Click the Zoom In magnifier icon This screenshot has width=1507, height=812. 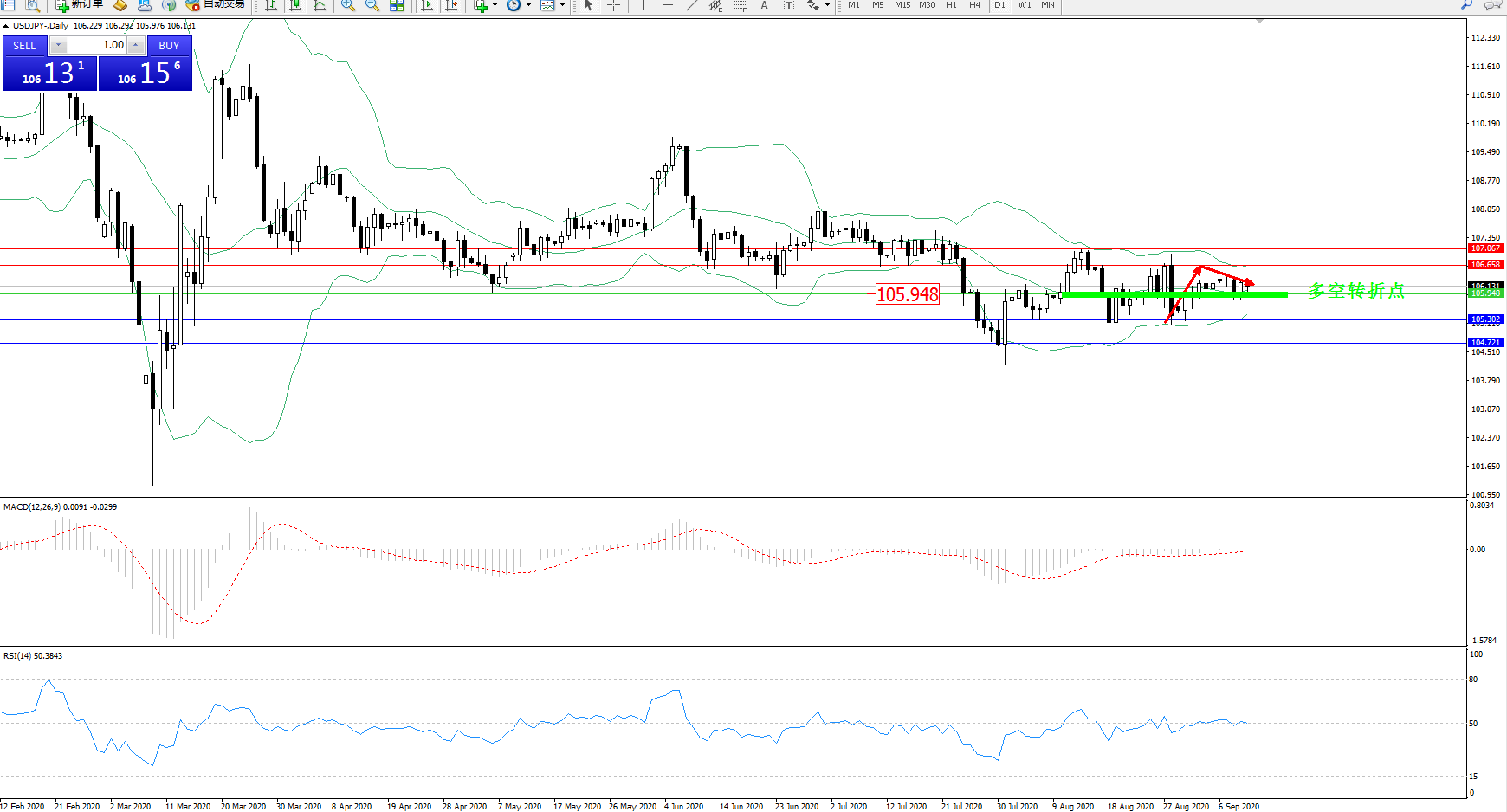tap(347, 5)
